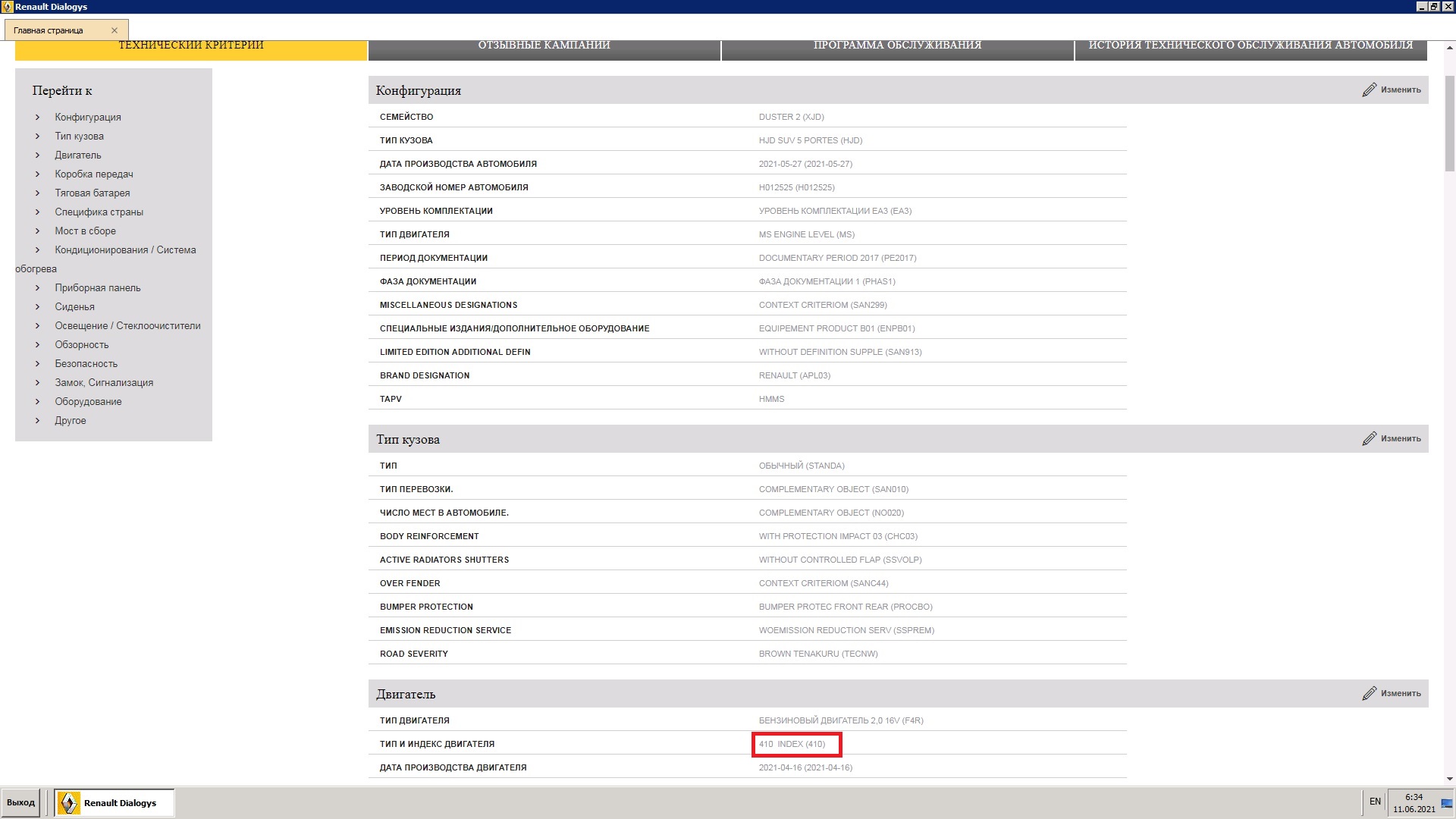
Task: Jump to Освещение / Стеклоочистители section
Action: point(127,325)
